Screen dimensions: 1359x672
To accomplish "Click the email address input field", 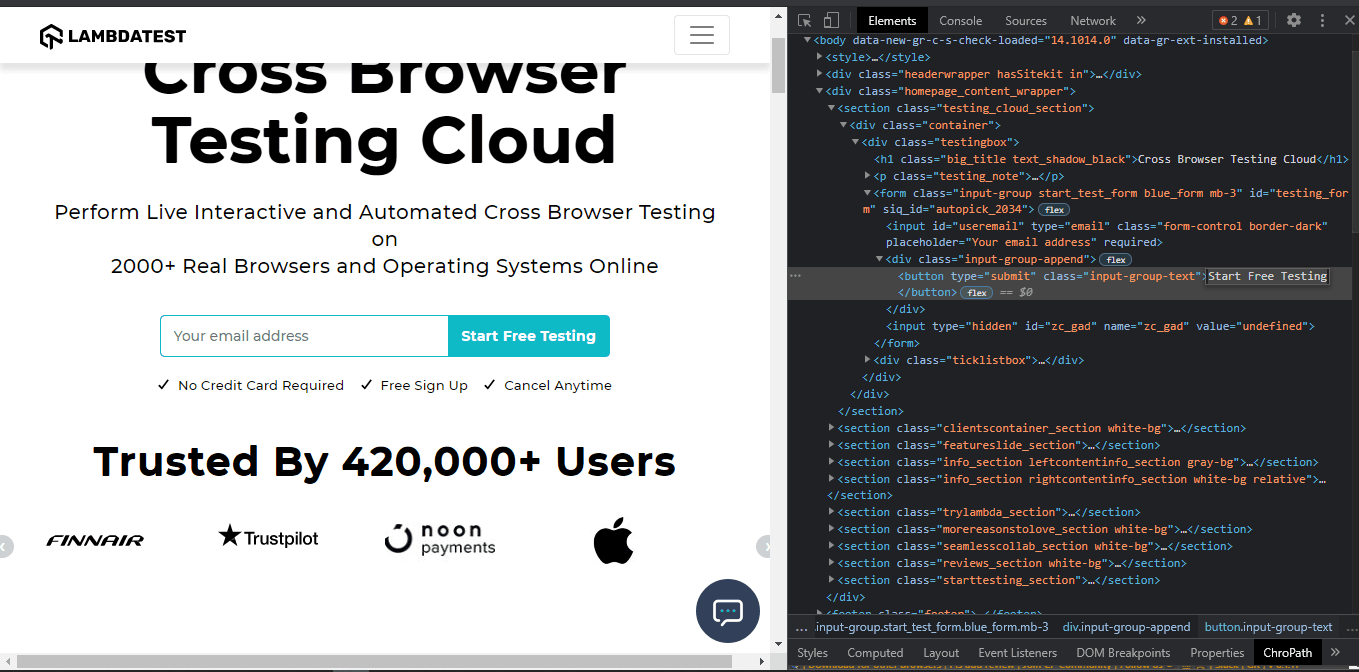I will point(304,336).
